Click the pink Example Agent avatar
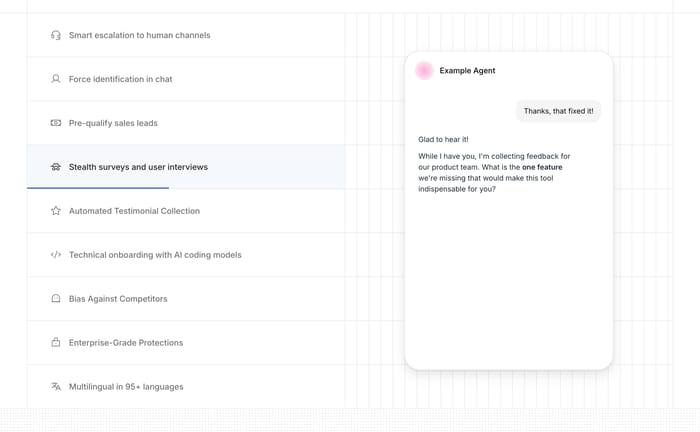 (424, 71)
